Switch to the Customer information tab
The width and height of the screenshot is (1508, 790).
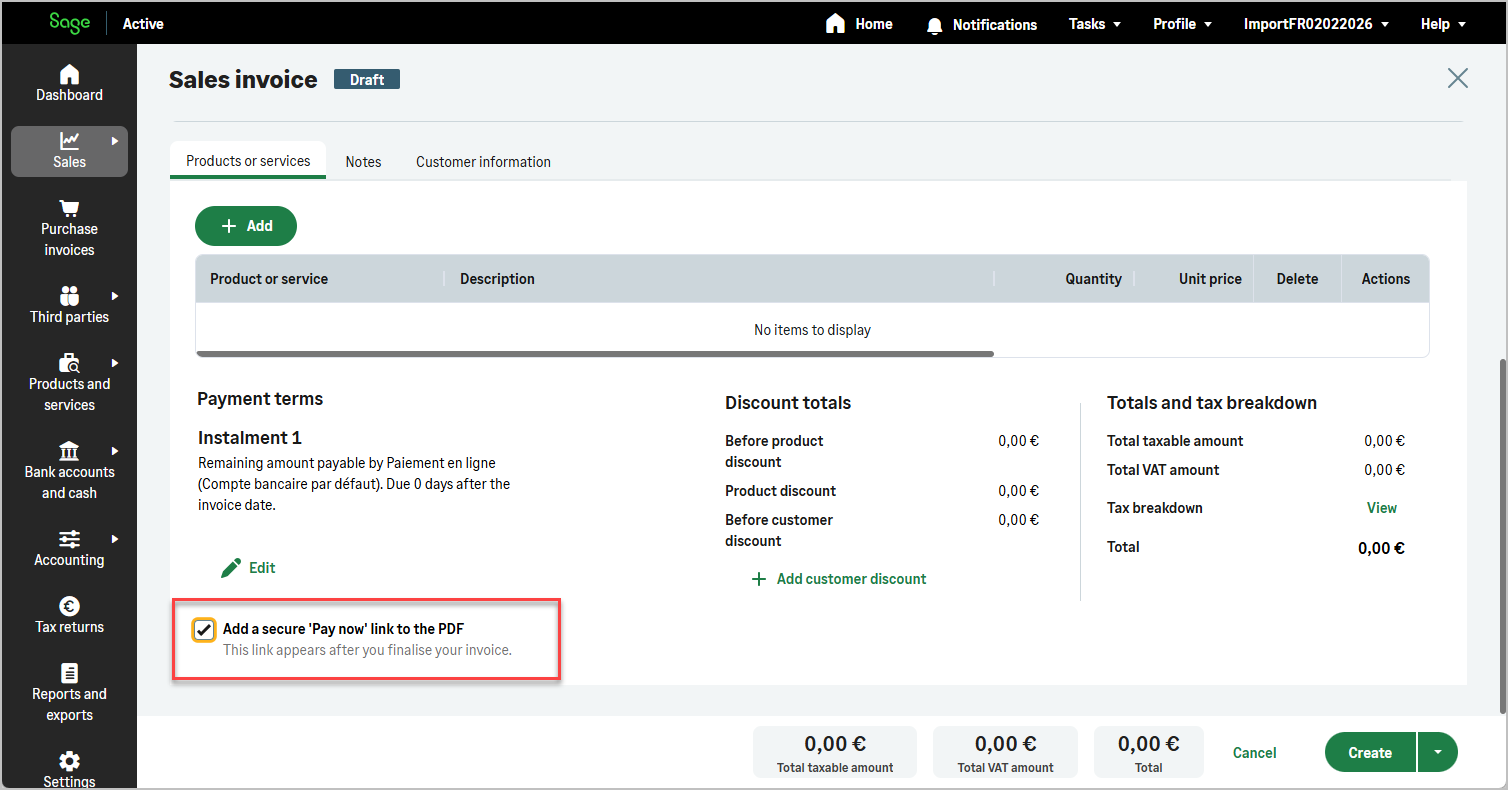click(483, 161)
